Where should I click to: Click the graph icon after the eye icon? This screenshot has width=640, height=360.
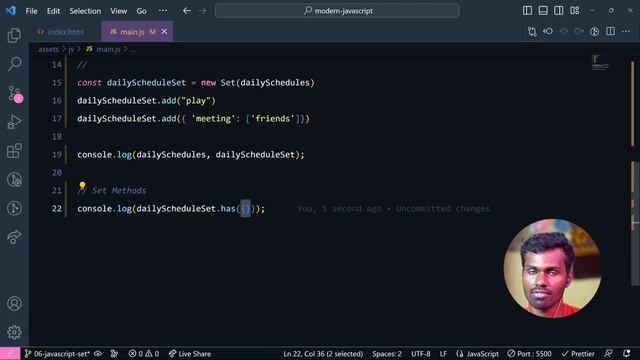[114, 354]
